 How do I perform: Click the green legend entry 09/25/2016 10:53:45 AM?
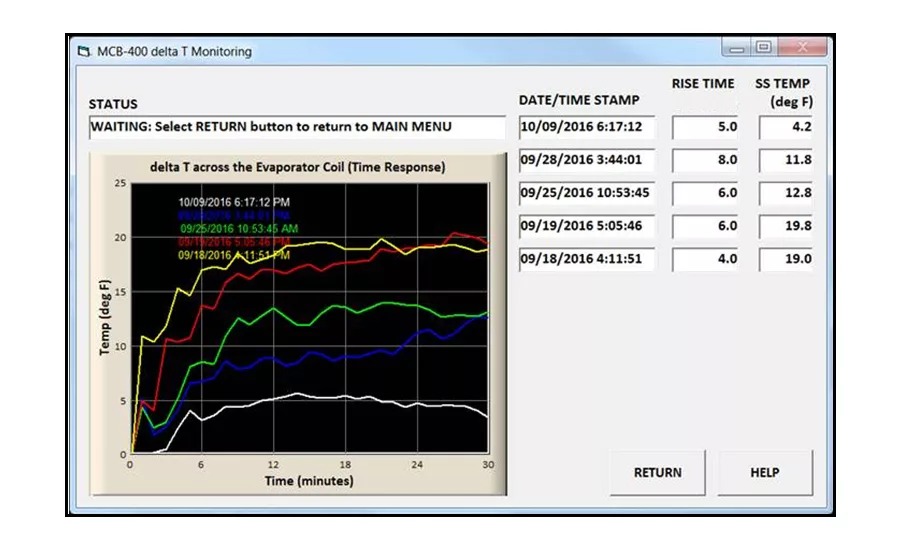(239, 228)
